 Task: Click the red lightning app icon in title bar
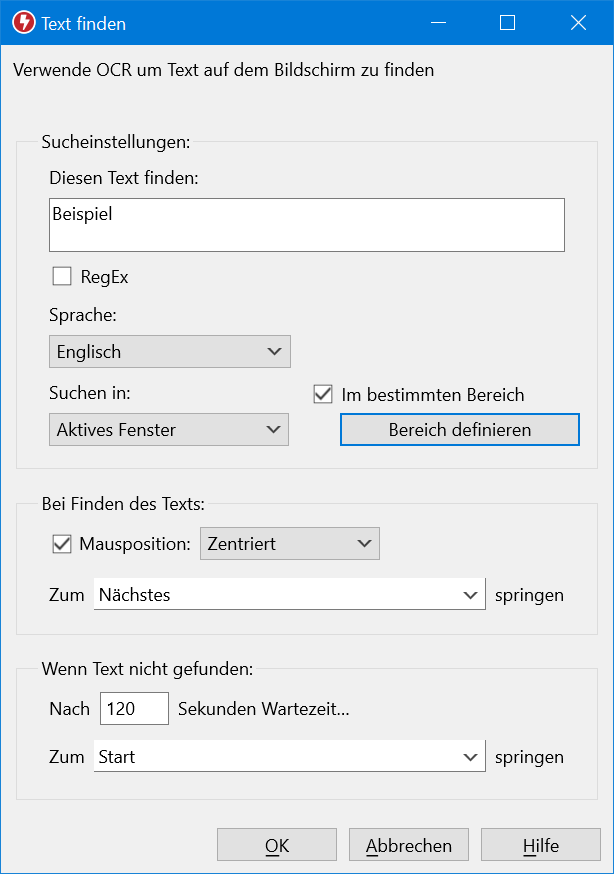tap(23, 23)
